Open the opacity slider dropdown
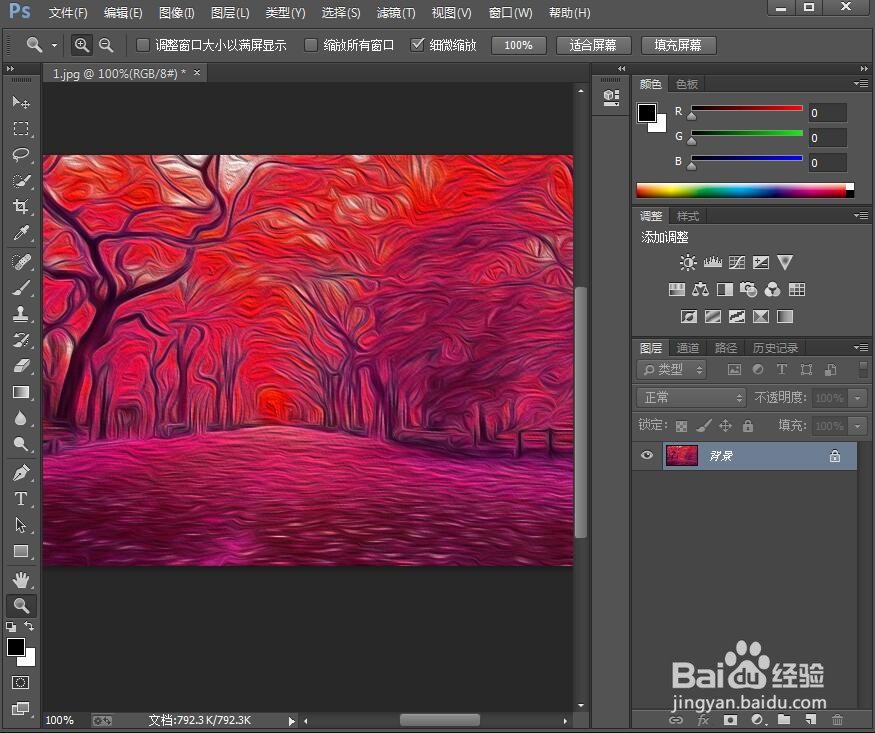This screenshot has height=733, width=875. pyautogui.click(x=857, y=398)
